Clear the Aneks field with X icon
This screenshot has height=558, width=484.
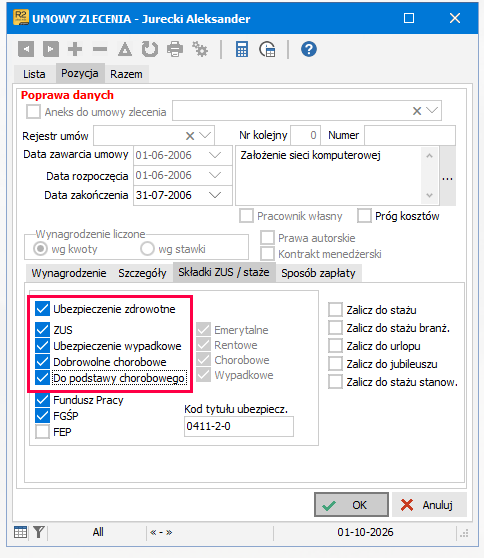[x=417, y=111]
